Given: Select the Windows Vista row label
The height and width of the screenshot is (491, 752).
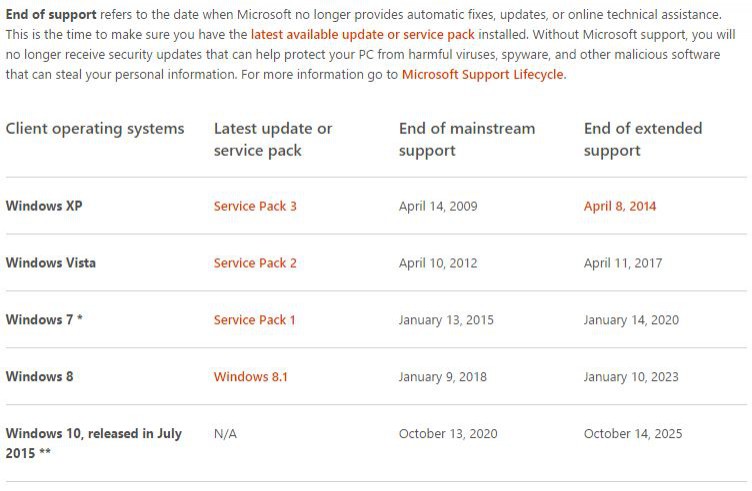Looking at the screenshot, I should click(x=50, y=263).
